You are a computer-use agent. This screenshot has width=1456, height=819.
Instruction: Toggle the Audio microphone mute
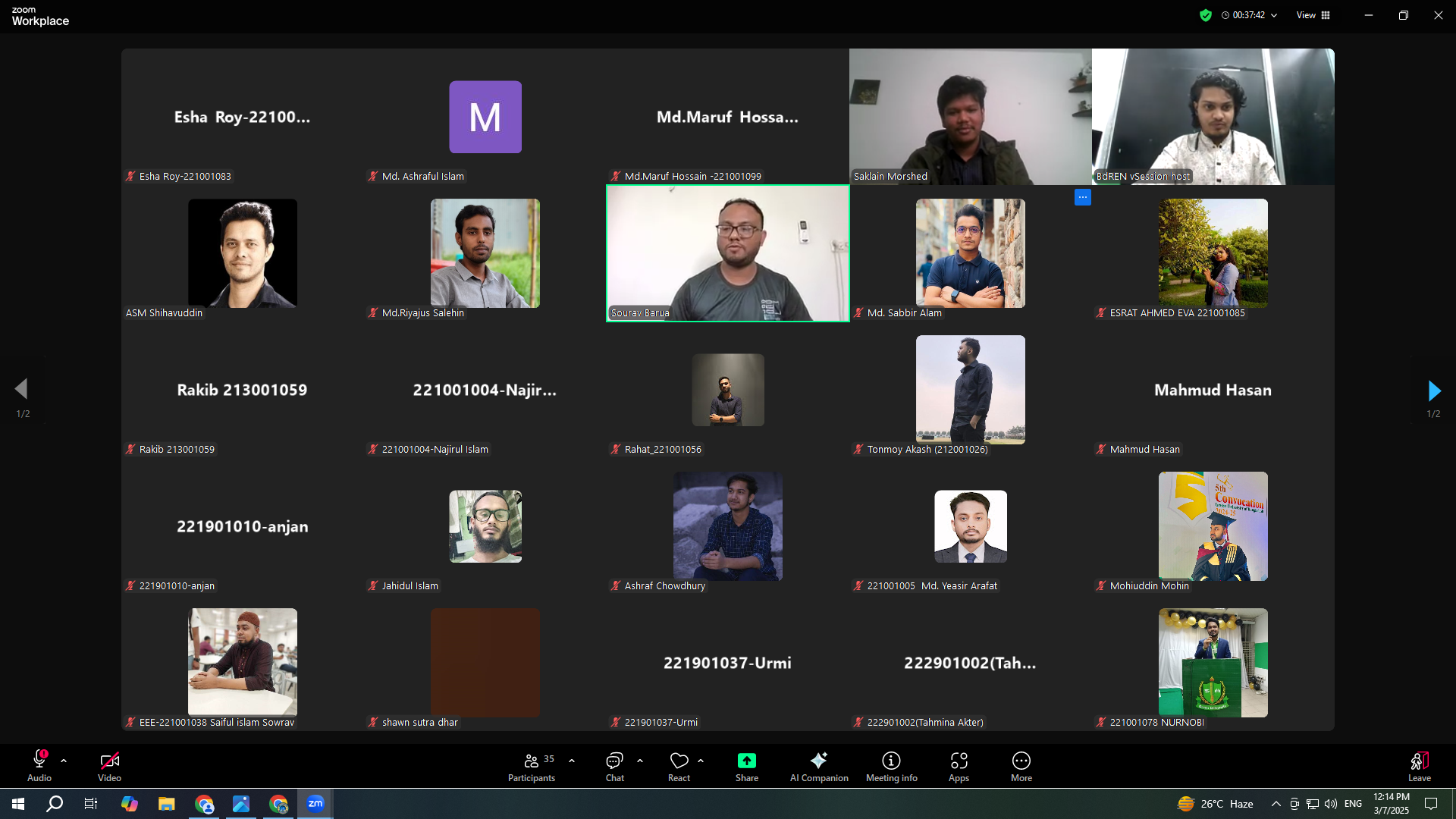pos(39,761)
